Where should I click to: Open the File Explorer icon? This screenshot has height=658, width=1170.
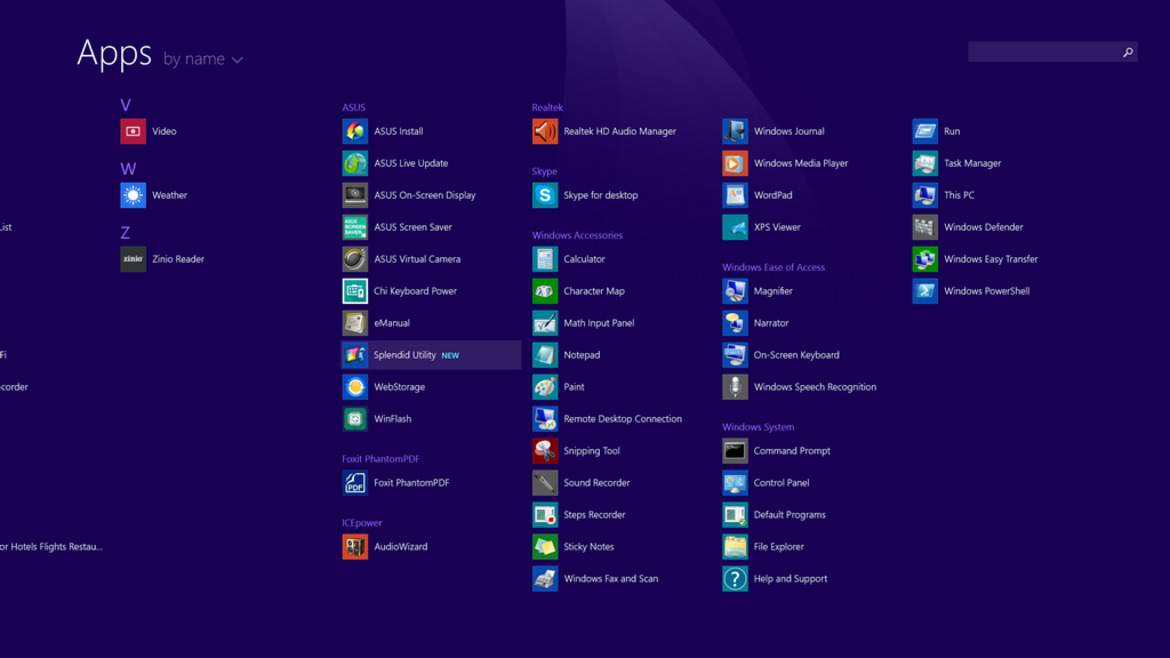735,547
